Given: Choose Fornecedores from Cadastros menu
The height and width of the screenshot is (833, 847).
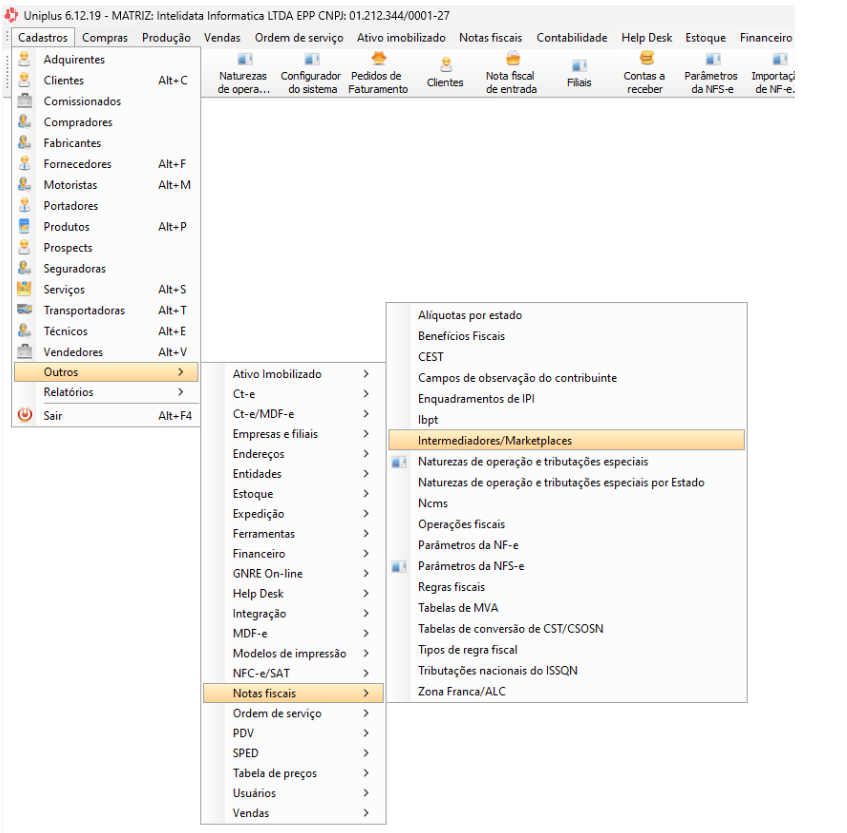Looking at the screenshot, I should [x=78, y=164].
